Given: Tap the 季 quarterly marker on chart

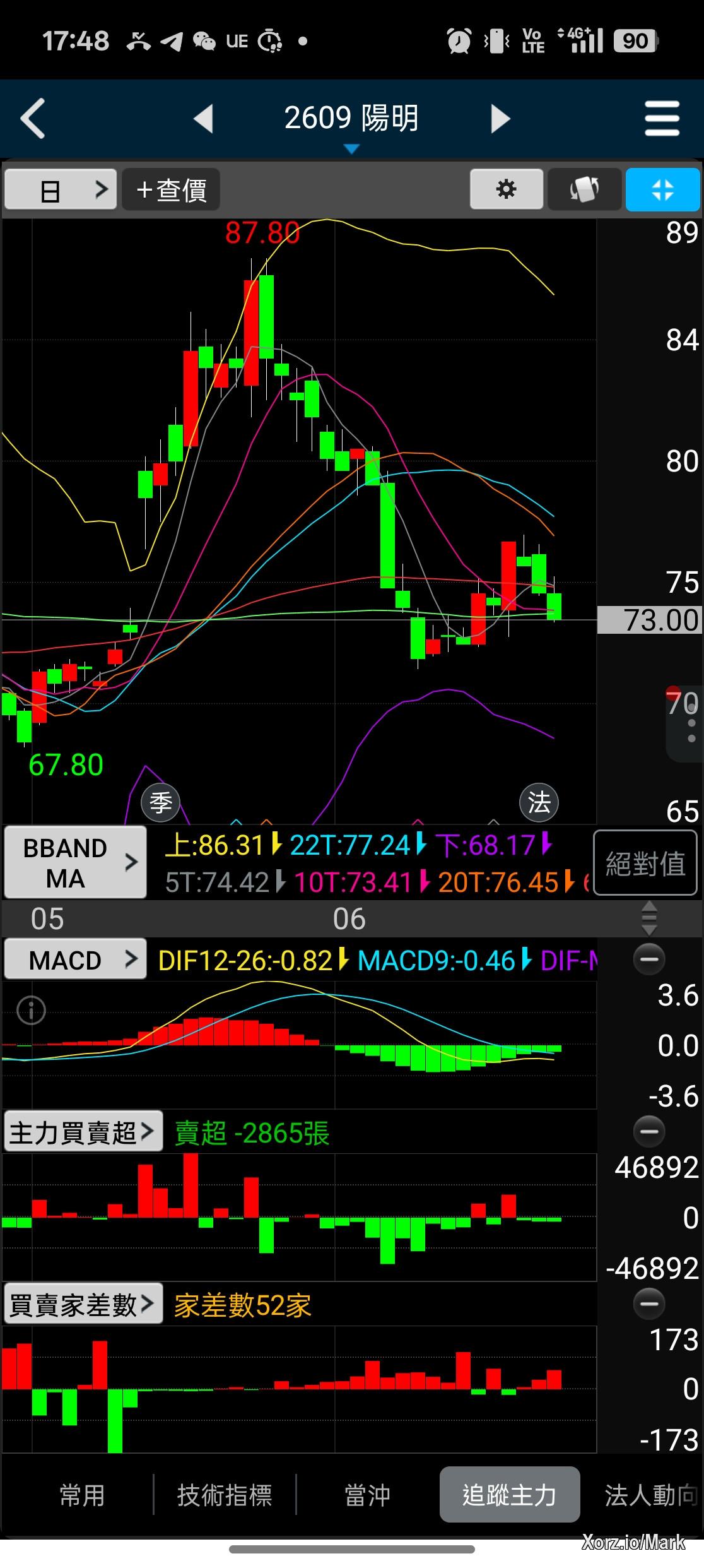Looking at the screenshot, I should pos(161,803).
